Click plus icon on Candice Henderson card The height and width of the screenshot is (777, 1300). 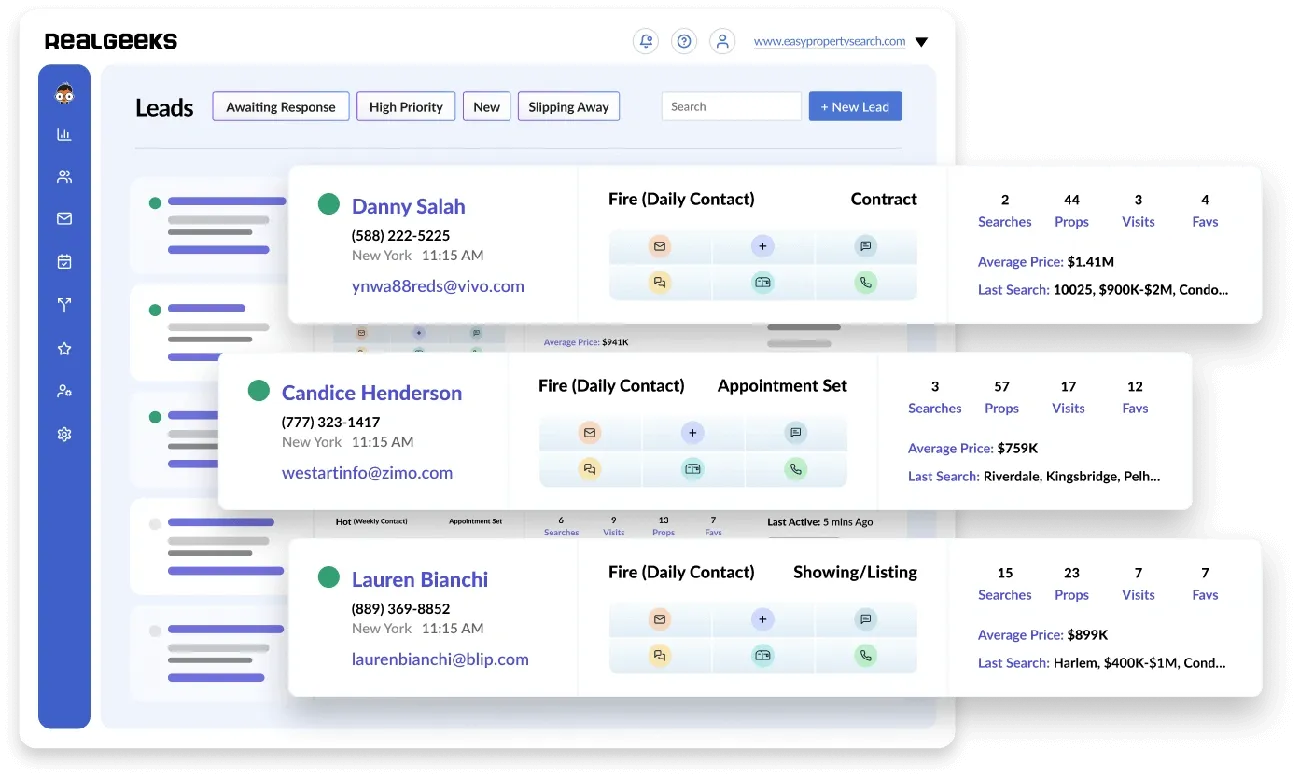pyautogui.click(x=693, y=433)
